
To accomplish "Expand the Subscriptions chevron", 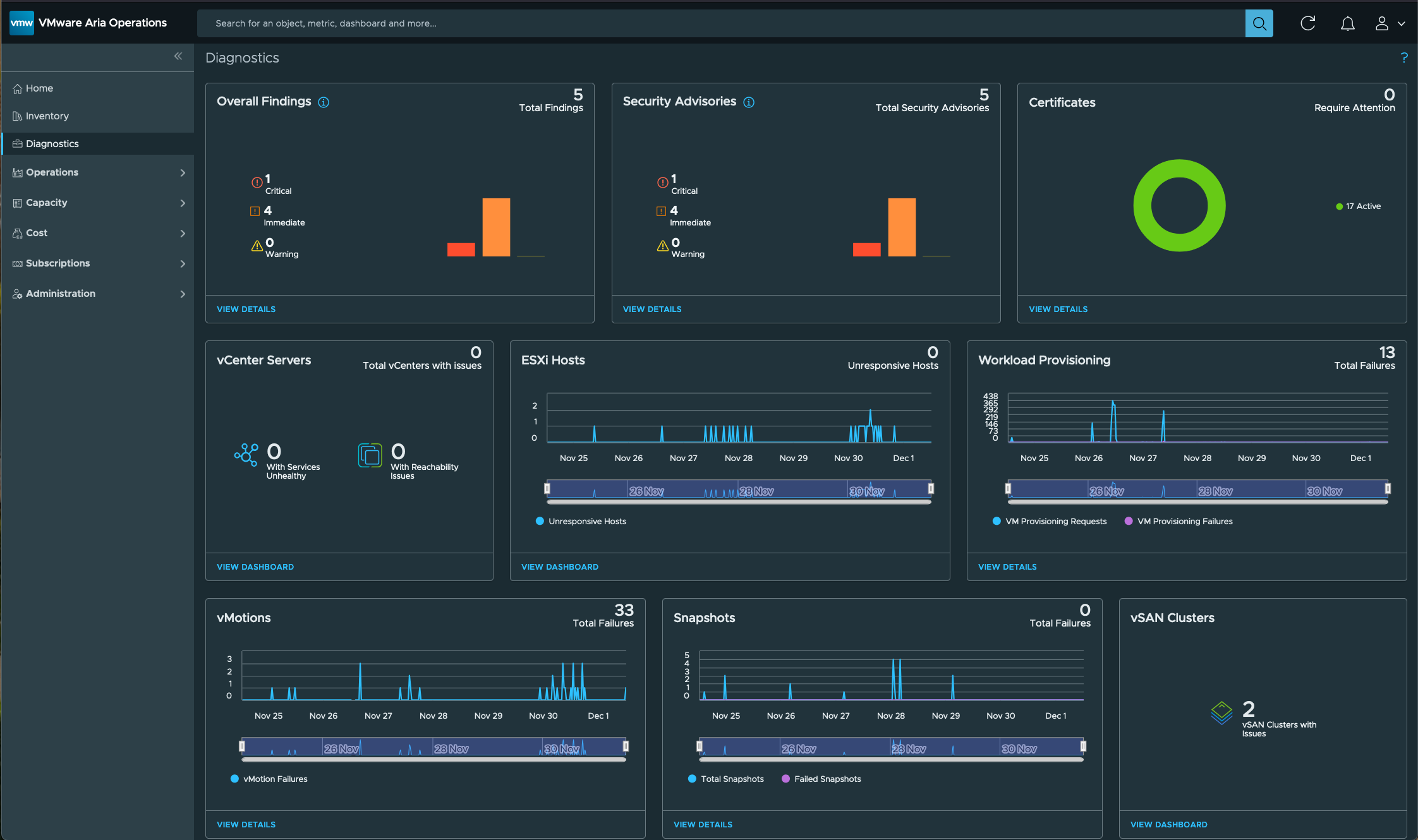I will (183, 263).
